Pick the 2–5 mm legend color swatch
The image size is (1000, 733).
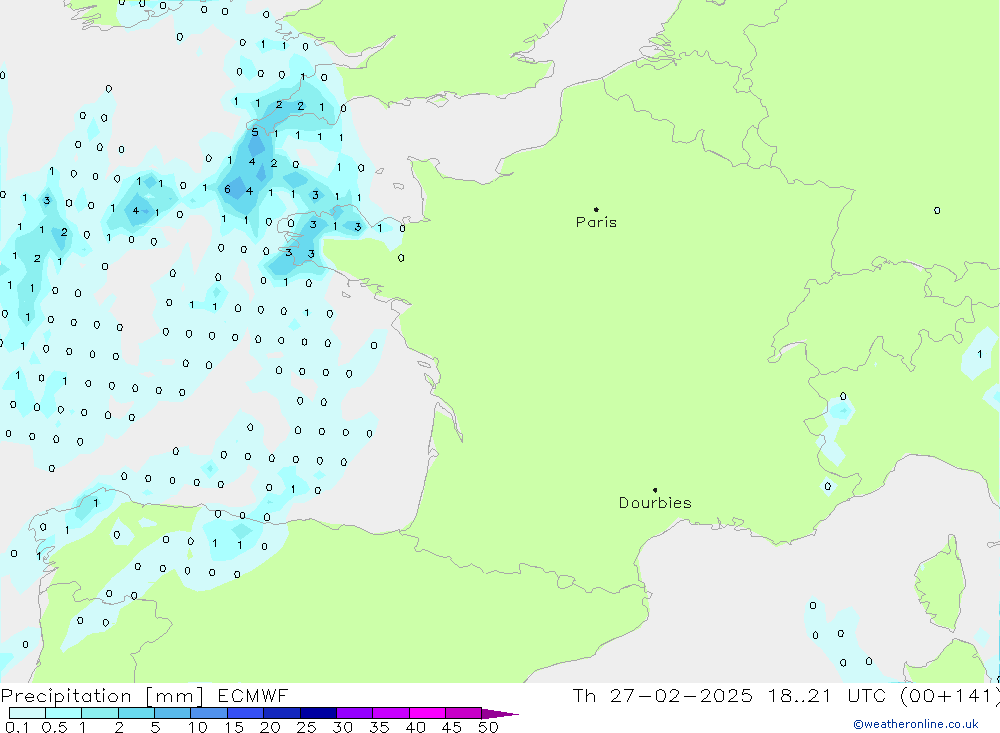click(x=136, y=713)
